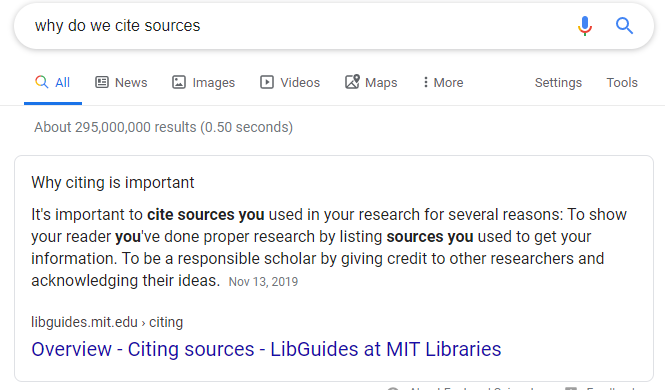The image size is (665, 390).
Task: Click the 'About 295,000,000 results' text
Action: (164, 127)
